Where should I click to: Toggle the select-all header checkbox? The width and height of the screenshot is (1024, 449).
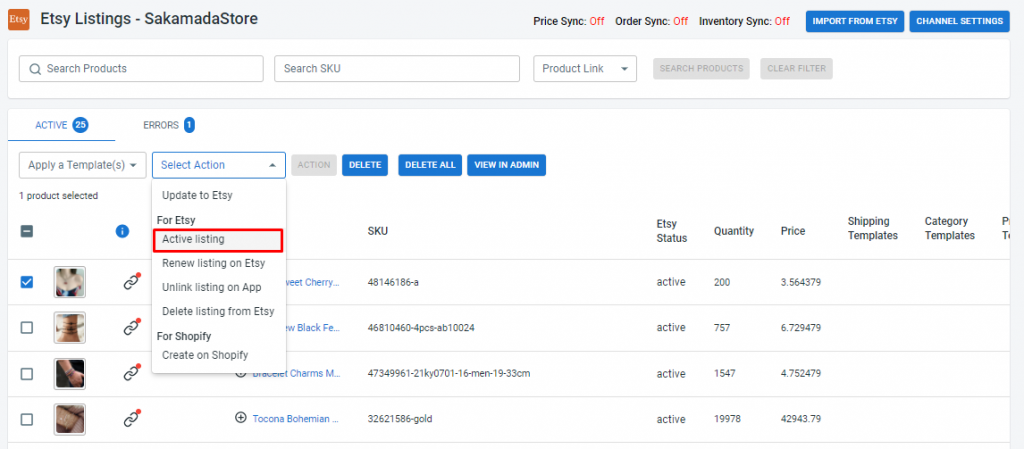tap(27, 231)
